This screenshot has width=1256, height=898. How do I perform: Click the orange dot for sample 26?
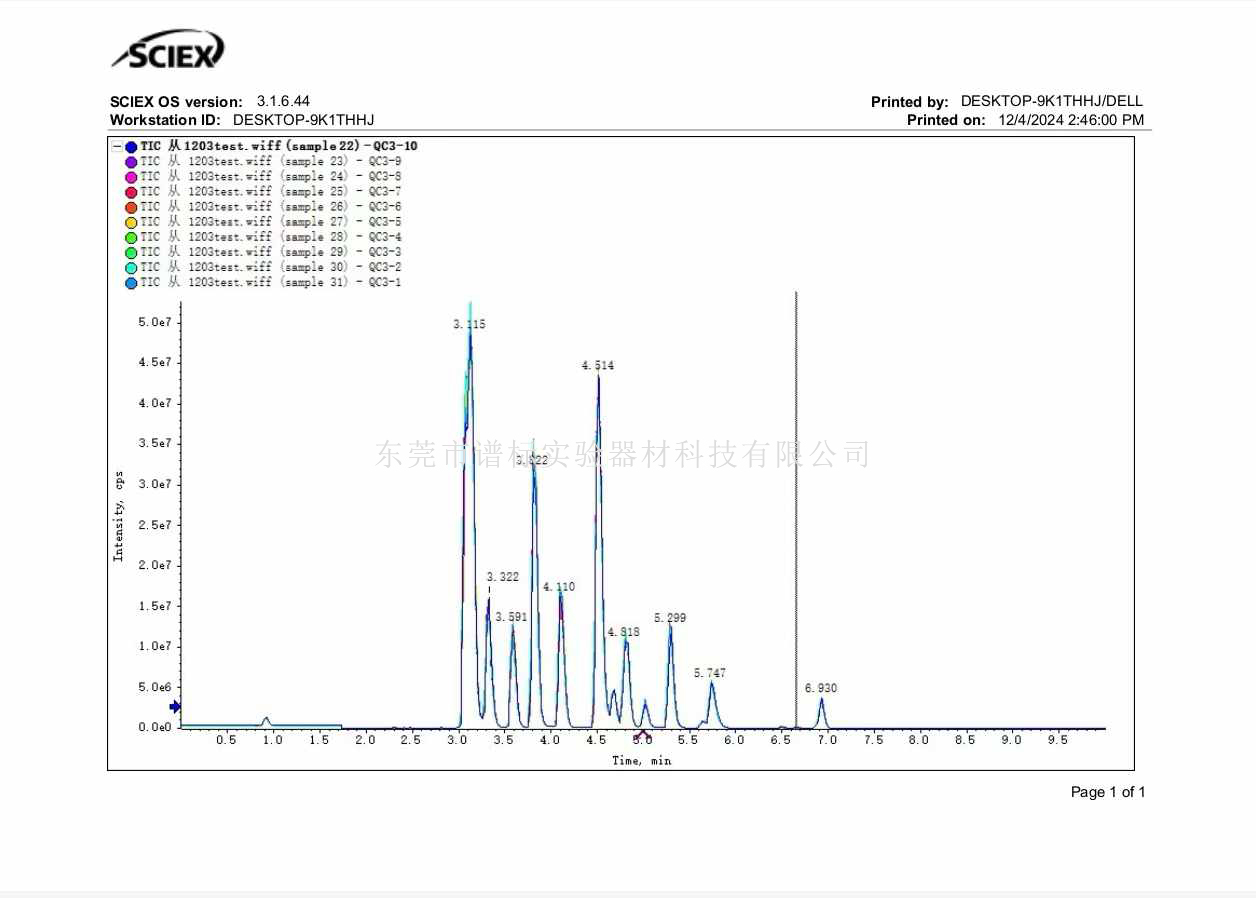(131, 207)
